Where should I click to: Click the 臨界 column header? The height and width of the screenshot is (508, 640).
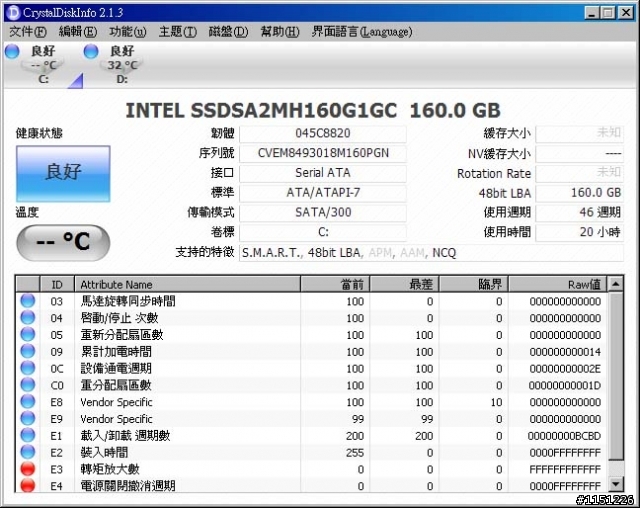pos(474,284)
